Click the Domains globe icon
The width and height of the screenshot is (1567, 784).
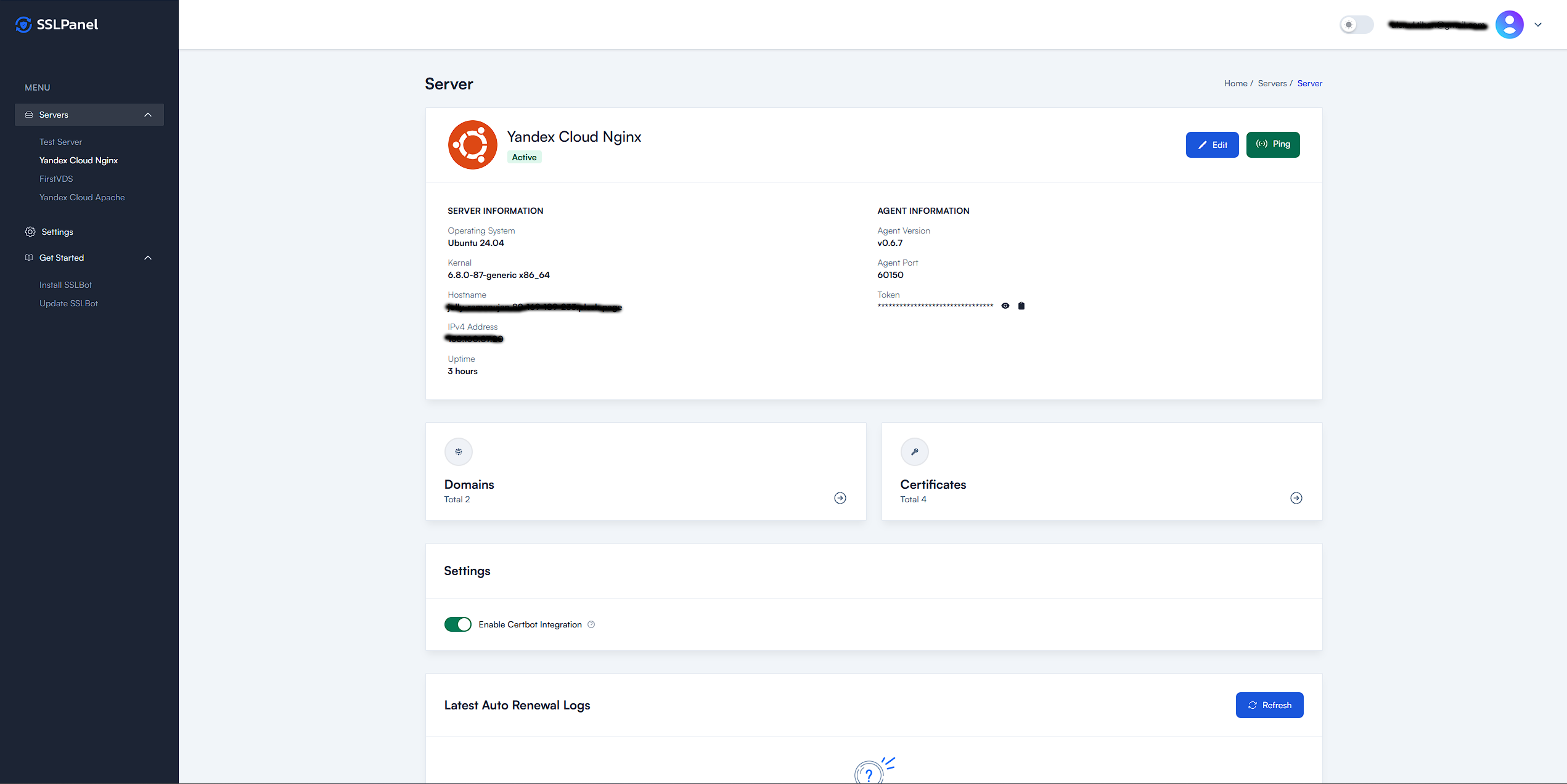pyautogui.click(x=459, y=452)
